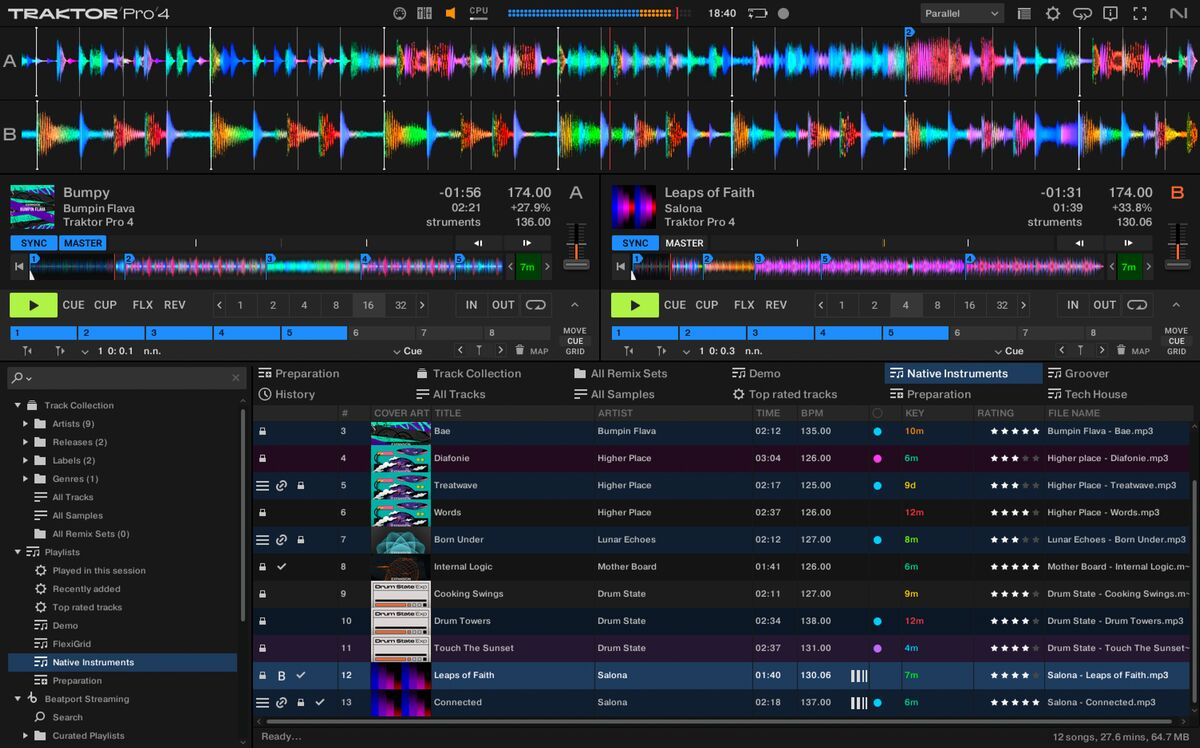This screenshot has width=1200, height=748.
Task: Select the Groover favorites tab
Action: click(1086, 373)
